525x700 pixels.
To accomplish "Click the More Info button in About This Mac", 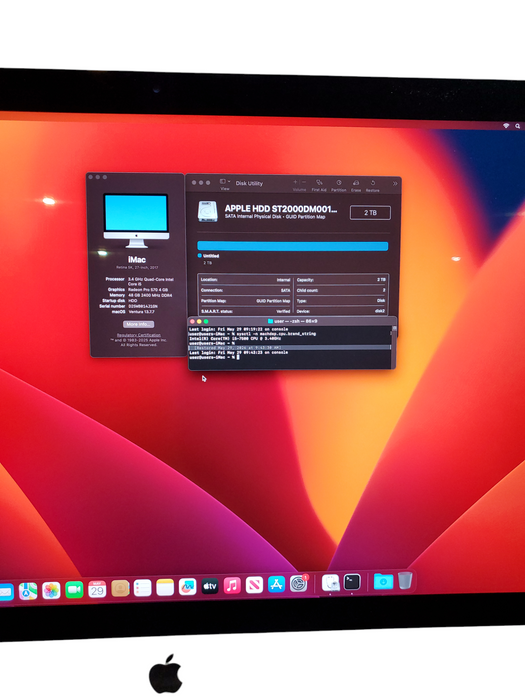I will pyautogui.click(x=138, y=324).
